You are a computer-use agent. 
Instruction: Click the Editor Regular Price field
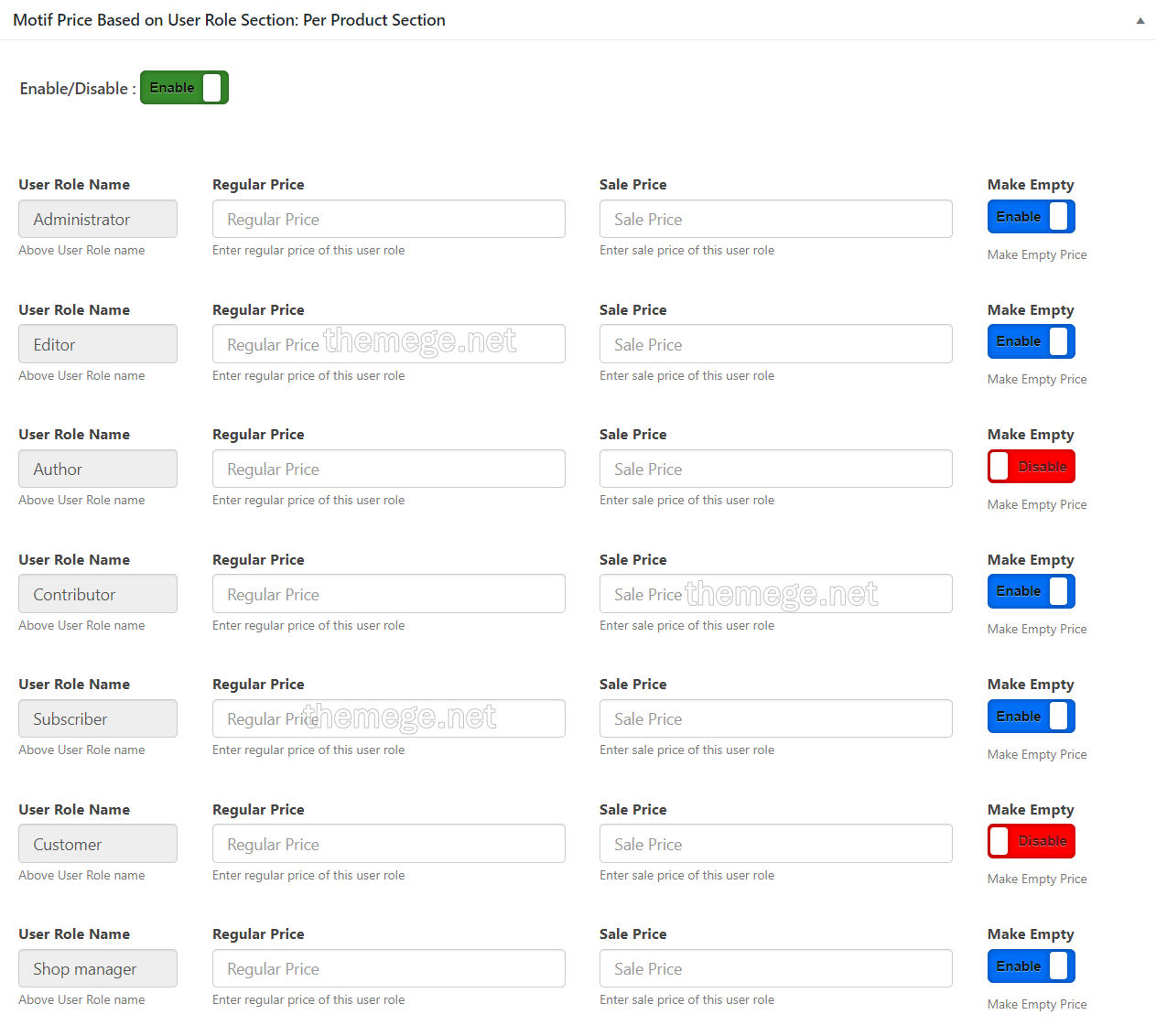(389, 344)
